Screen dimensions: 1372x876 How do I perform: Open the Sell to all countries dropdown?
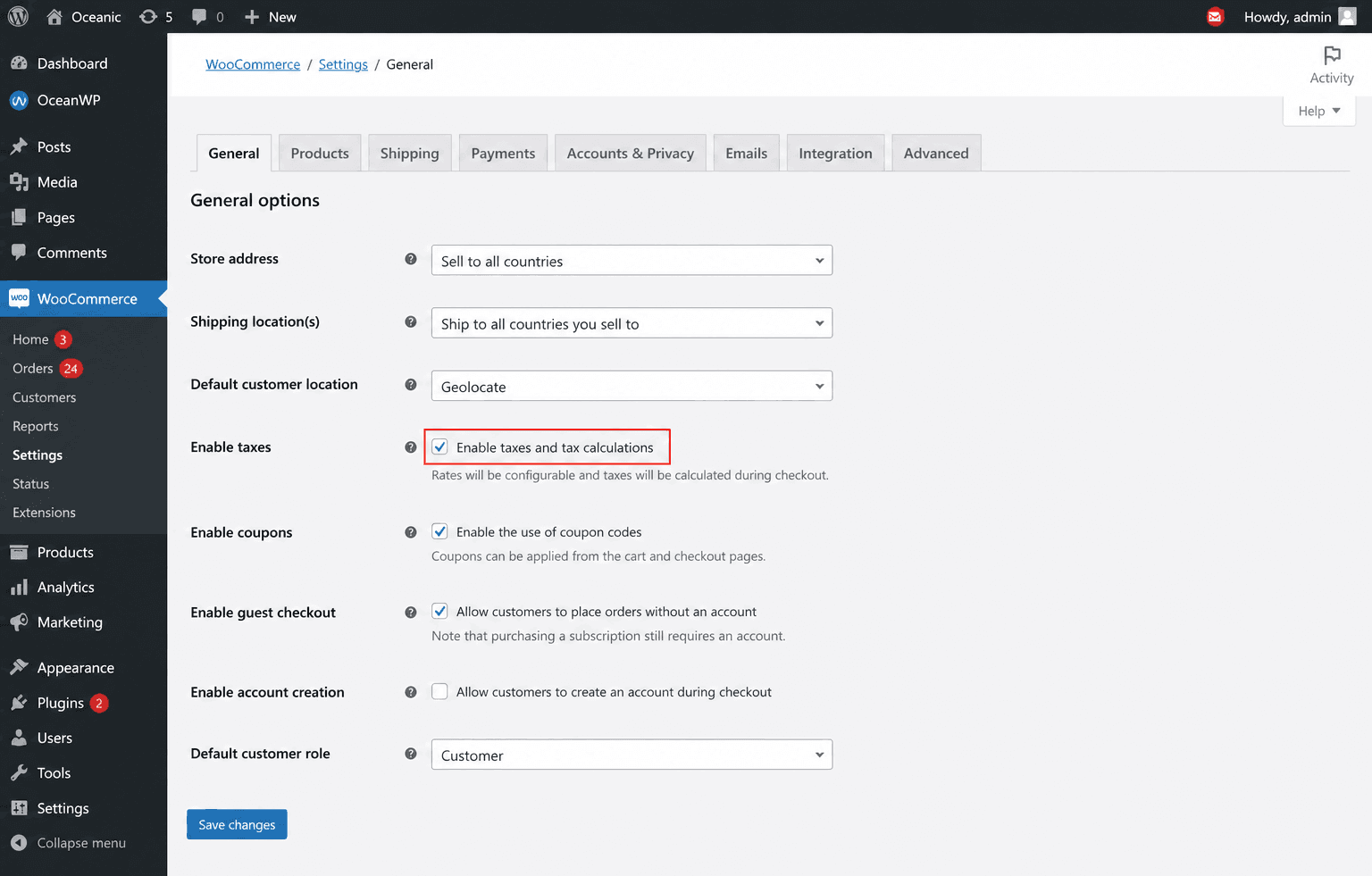pyautogui.click(x=632, y=261)
